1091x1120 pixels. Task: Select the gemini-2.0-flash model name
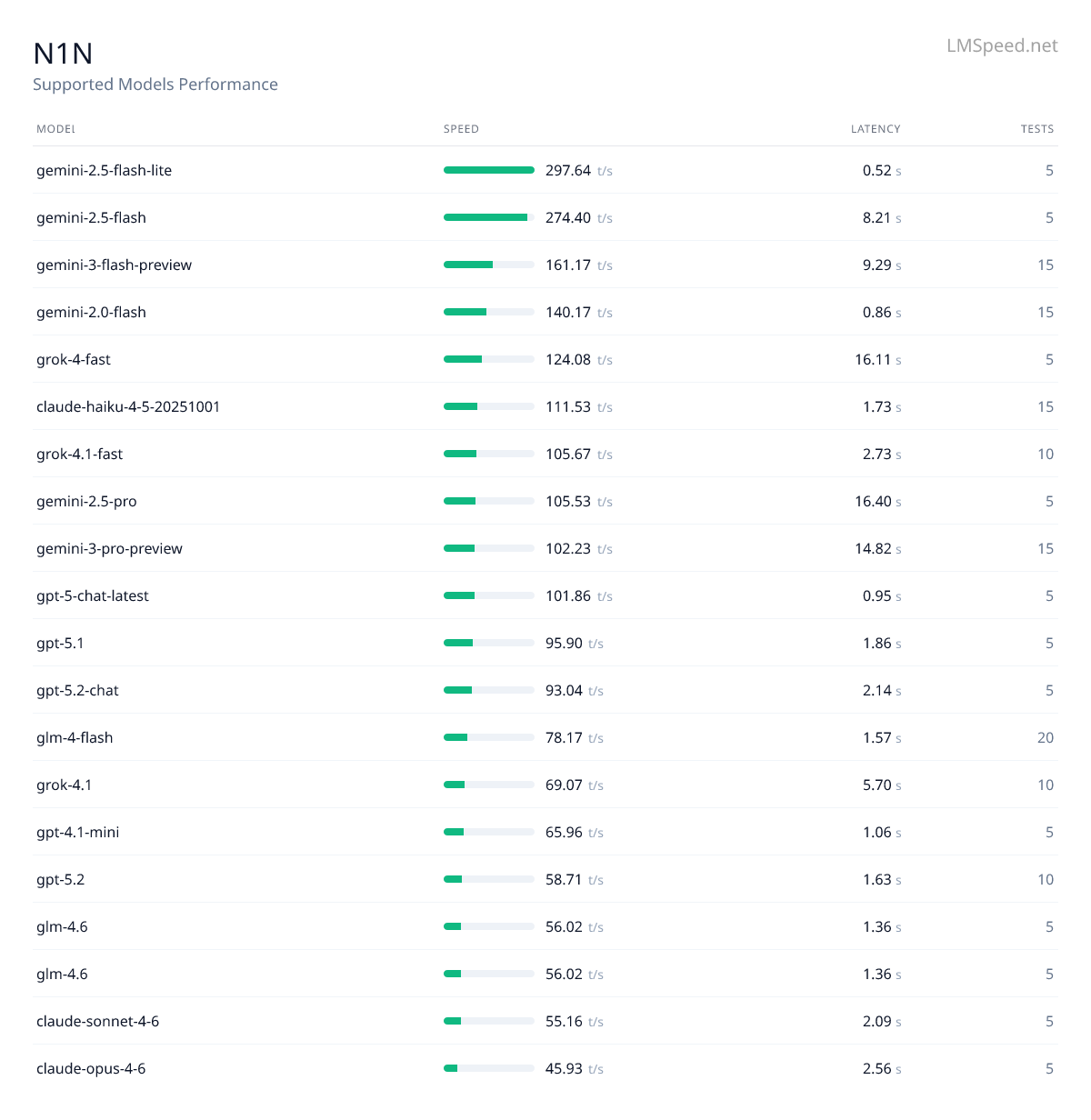click(x=91, y=312)
